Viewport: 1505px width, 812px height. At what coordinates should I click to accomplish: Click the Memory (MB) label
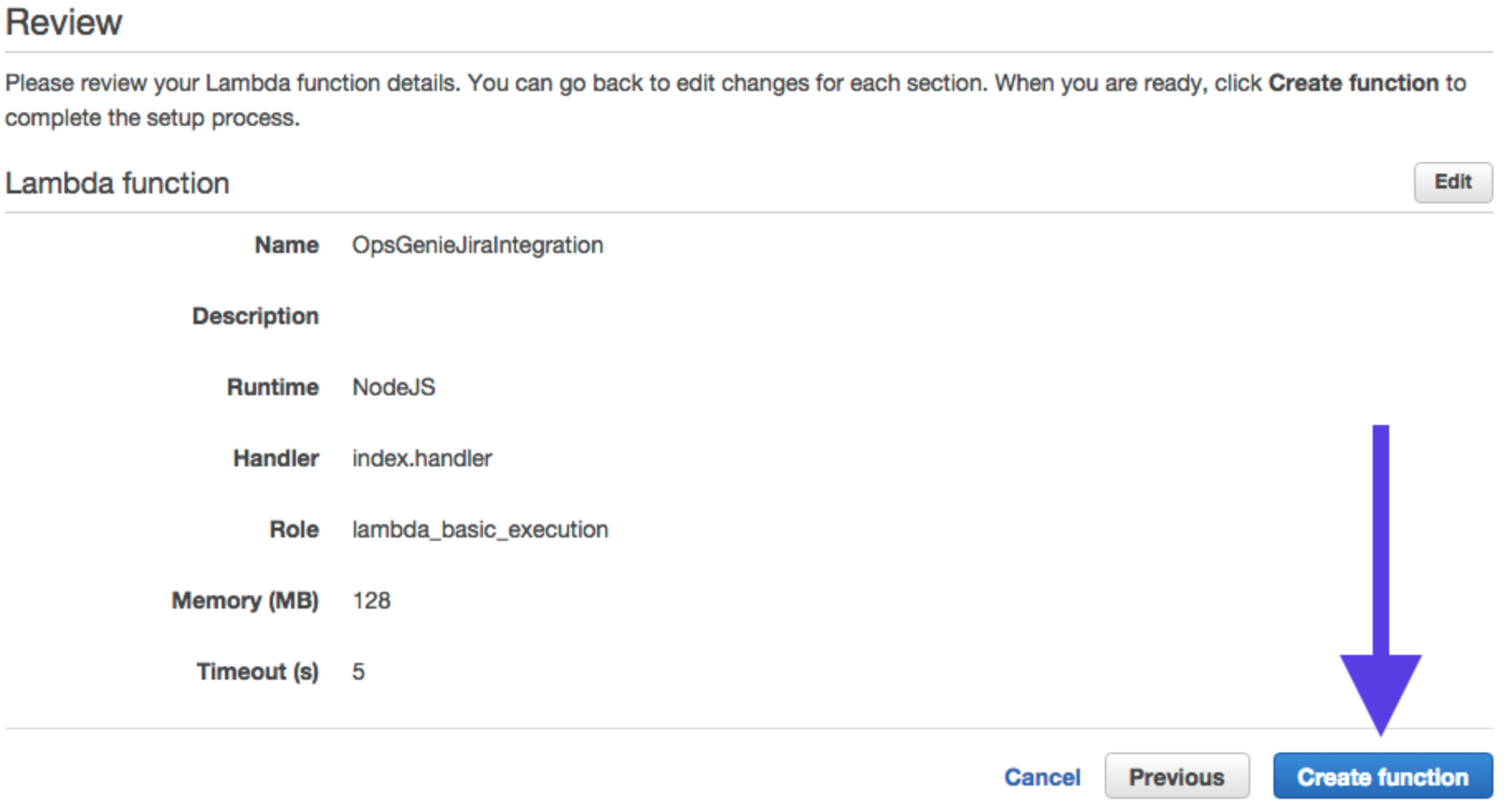pos(245,600)
